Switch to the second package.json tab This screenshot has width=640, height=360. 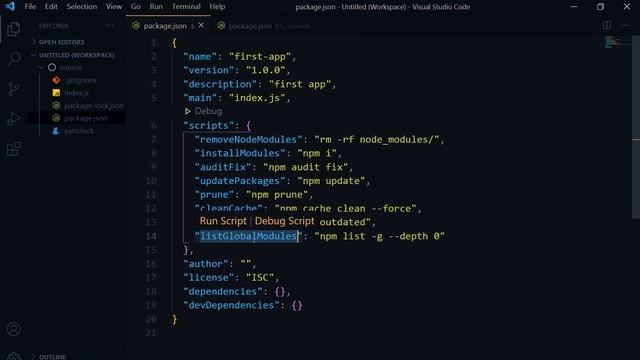click(264, 26)
